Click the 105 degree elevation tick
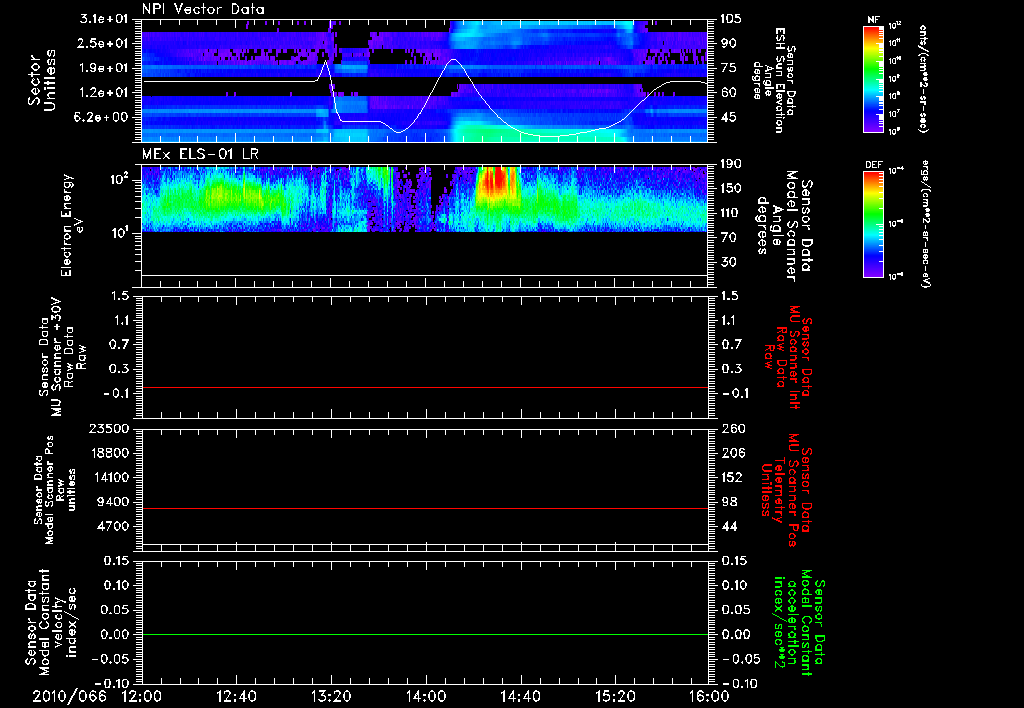Screen dimensions: 1024x708 (x=731, y=19)
